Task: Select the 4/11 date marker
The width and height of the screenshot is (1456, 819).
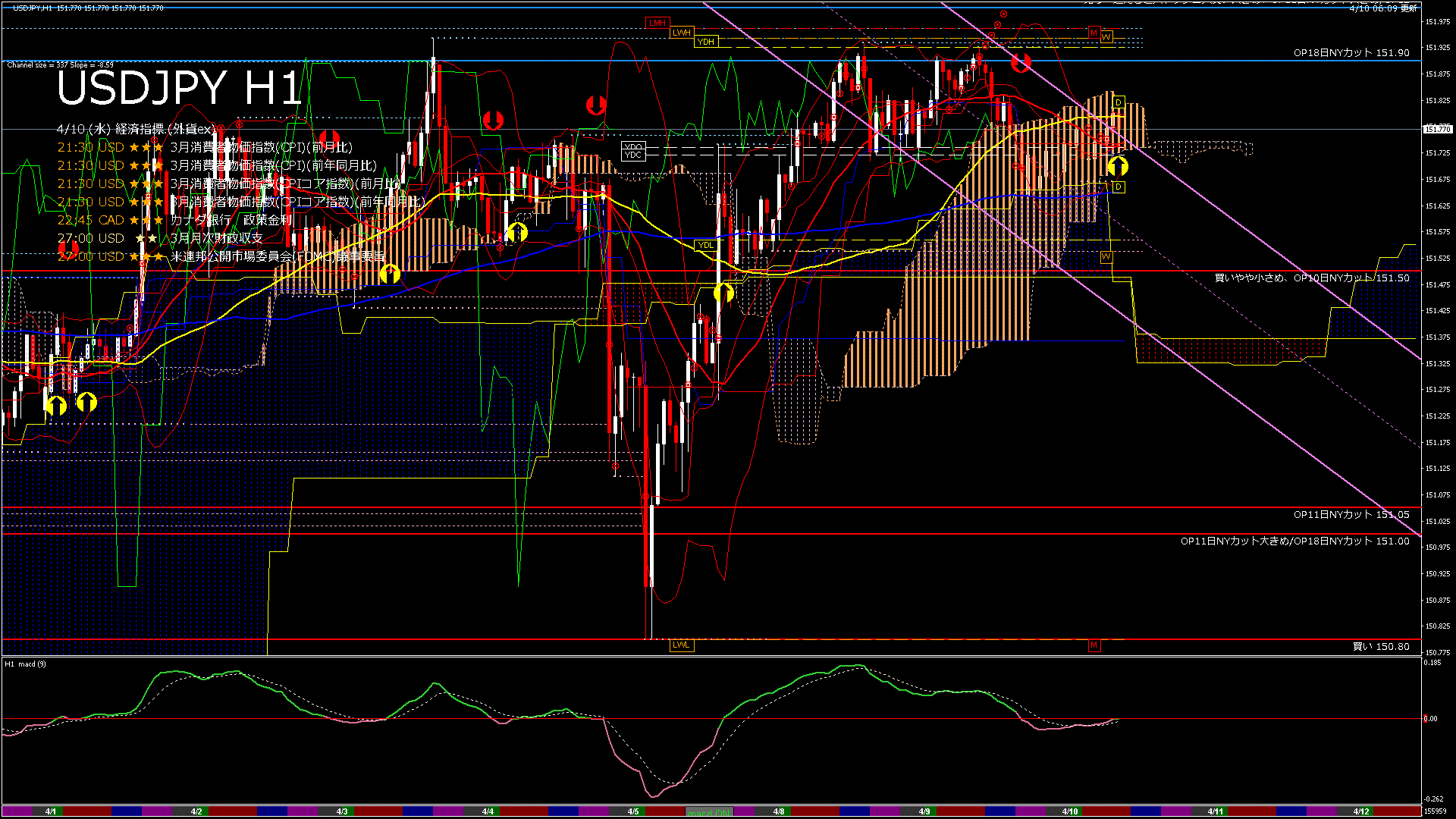Action: point(1216,811)
